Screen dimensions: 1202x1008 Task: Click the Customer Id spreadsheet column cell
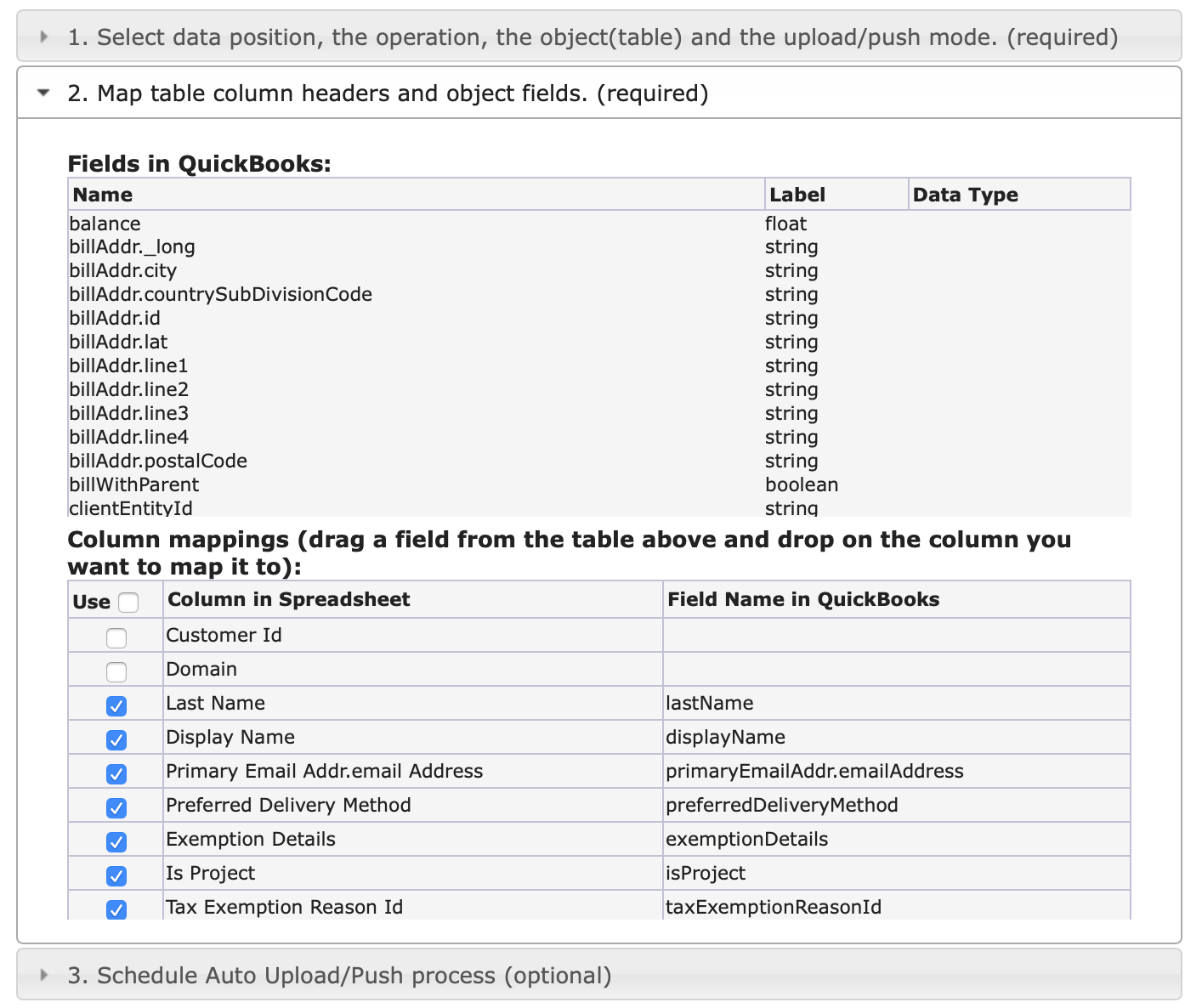pos(413,635)
